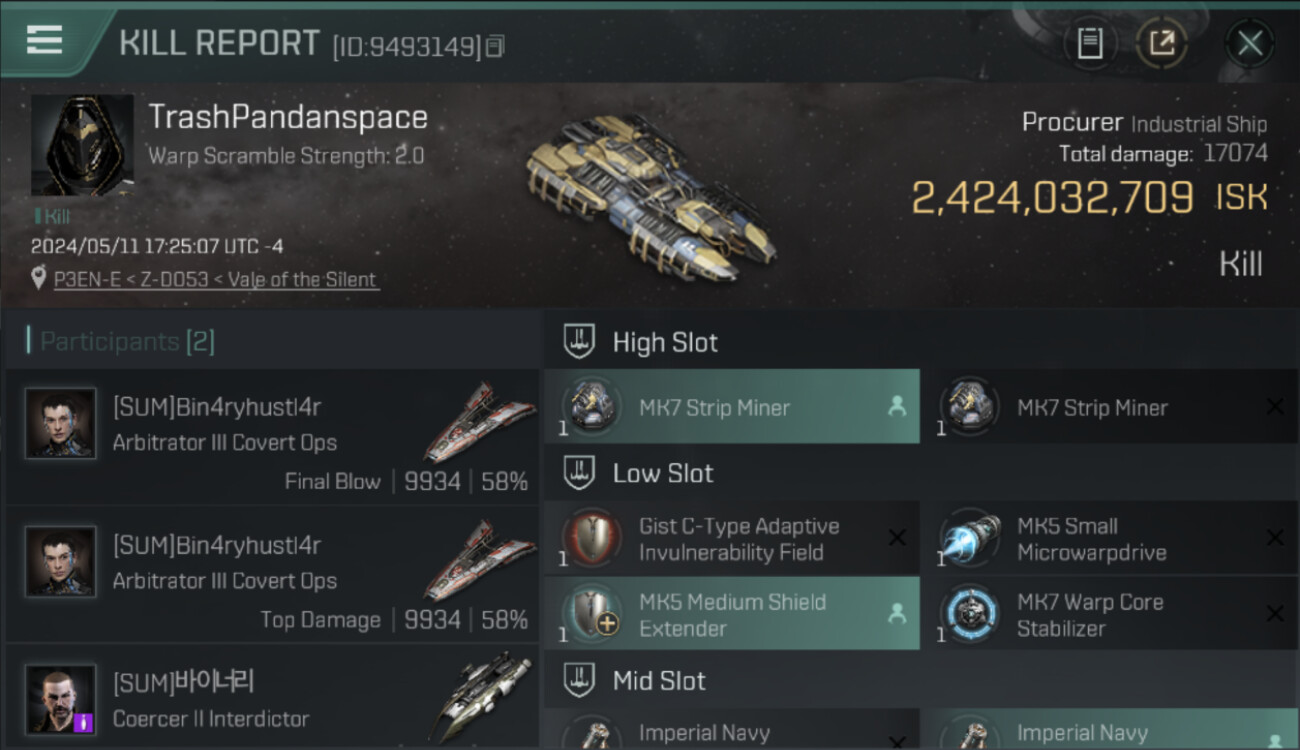Select the second MK7 Strip Miner item
This screenshot has width=1300, height=750.
tap(1109, 407)
